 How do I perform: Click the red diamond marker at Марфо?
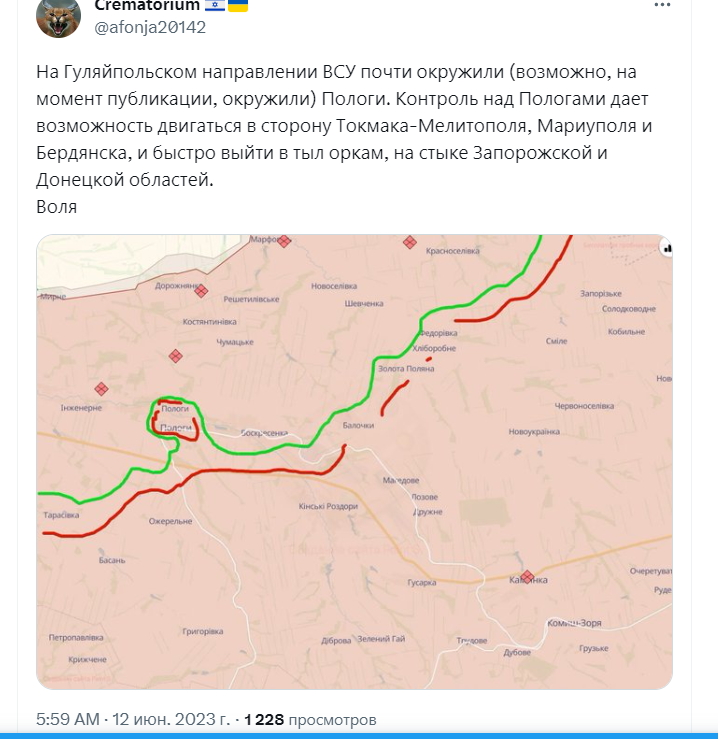(284, 241)
